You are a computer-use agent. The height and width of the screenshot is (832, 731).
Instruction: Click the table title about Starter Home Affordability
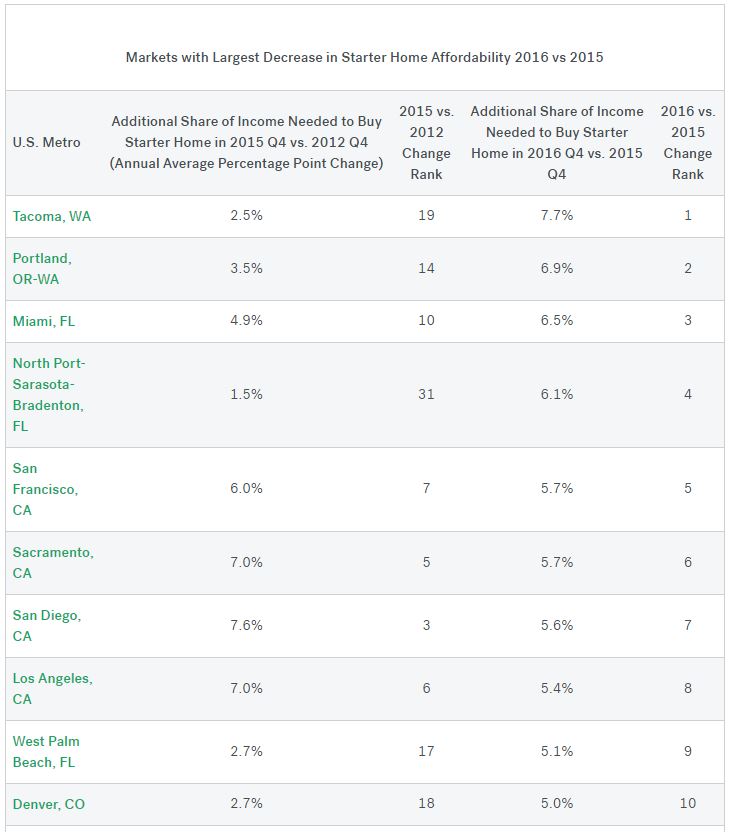click(x=364, y=57)
